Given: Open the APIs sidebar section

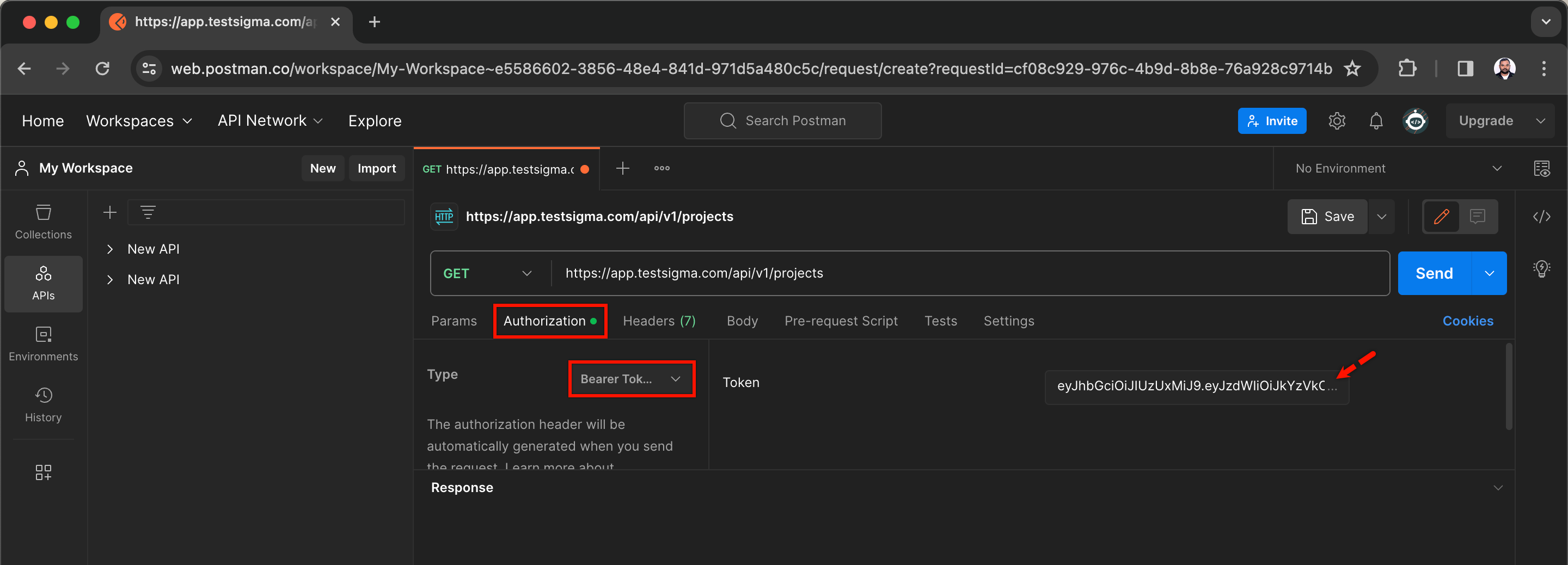Looking at the screenshot, I should coord(43,284).
